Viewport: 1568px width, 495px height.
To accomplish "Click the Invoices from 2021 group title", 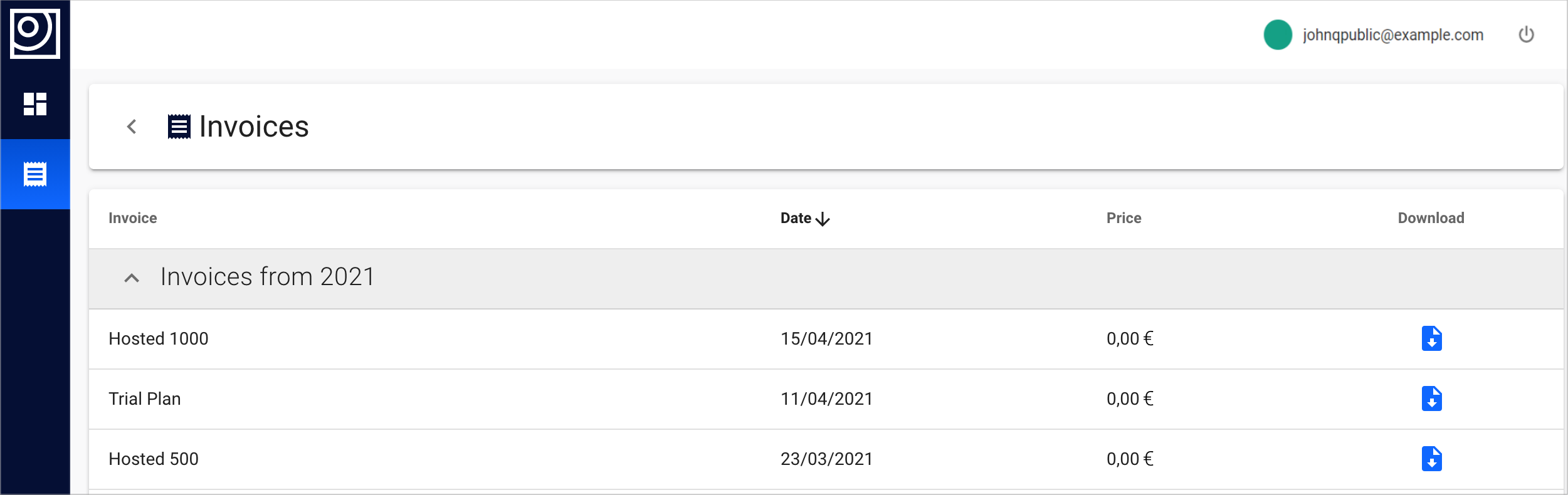I will point(267,277).
